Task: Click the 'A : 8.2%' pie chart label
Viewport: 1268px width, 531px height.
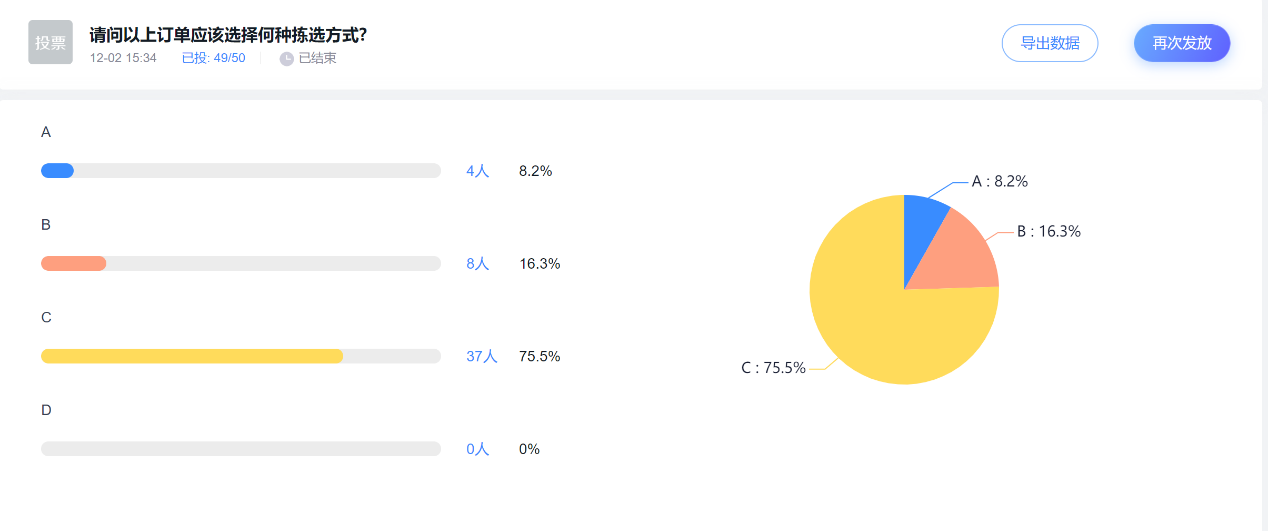Action: pyautogui.click(x=1000, y=182)
